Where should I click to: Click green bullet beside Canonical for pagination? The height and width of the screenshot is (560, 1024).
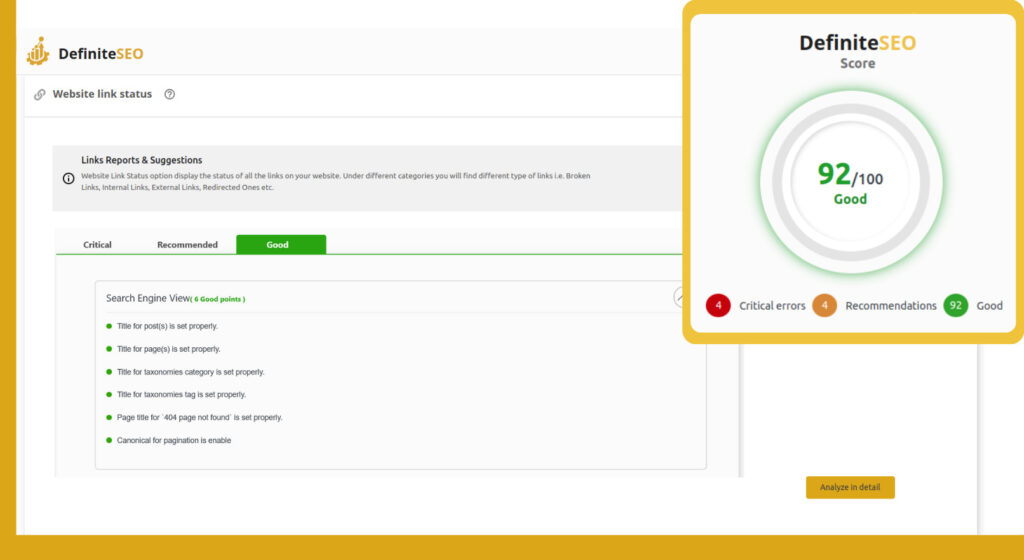(x=109, y=440)
